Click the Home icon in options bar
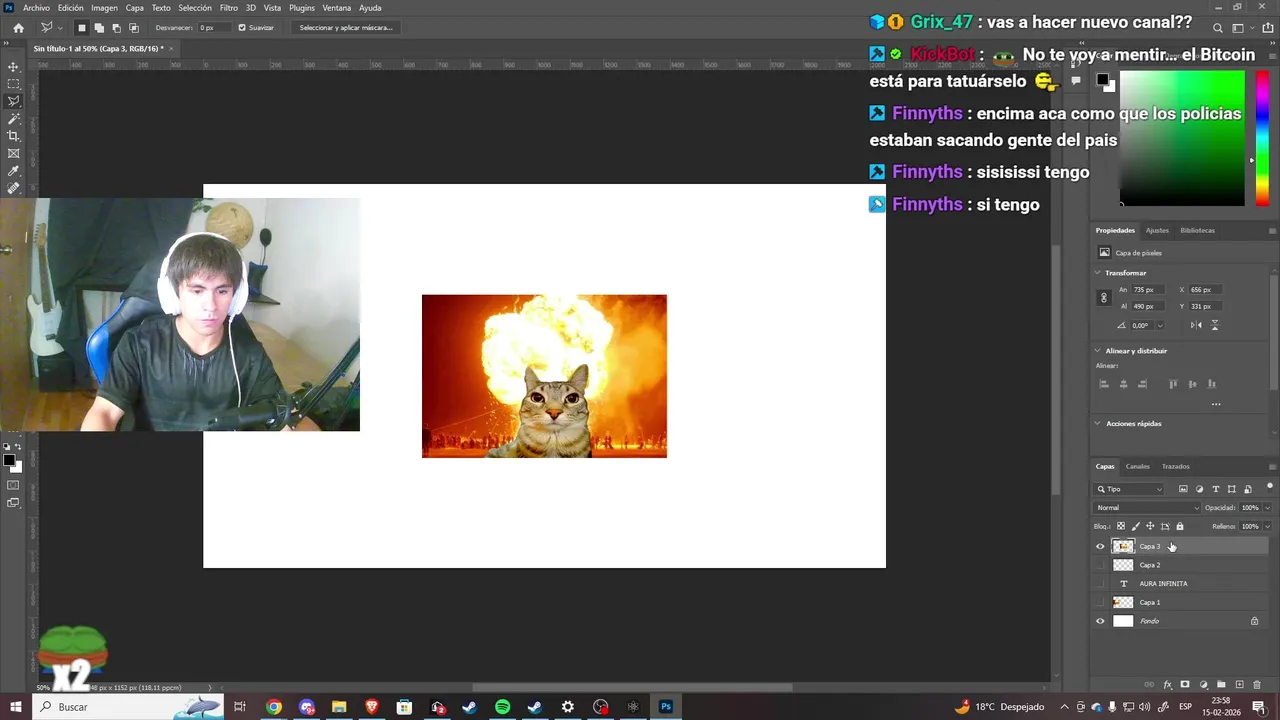Viewport: 1280px width, 720px height. pyautogui.click(x=18, y=28)
